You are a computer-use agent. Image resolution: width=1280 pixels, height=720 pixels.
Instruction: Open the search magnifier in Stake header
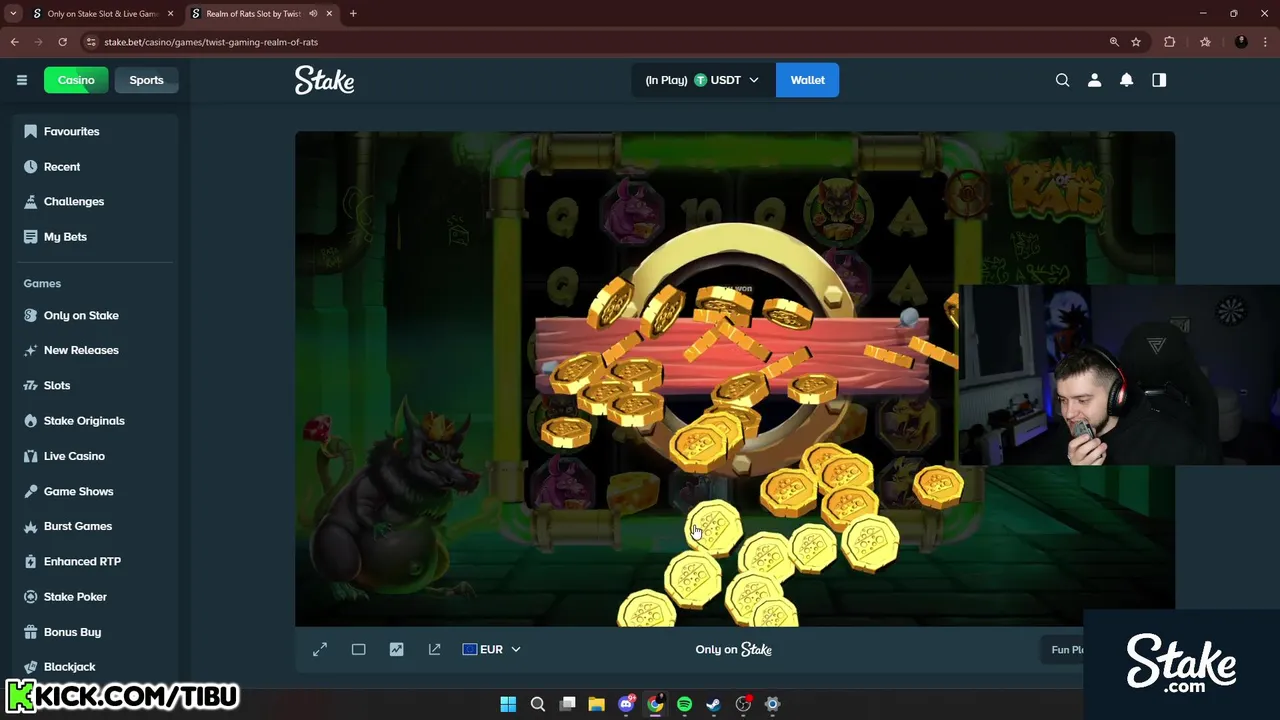1062,80
